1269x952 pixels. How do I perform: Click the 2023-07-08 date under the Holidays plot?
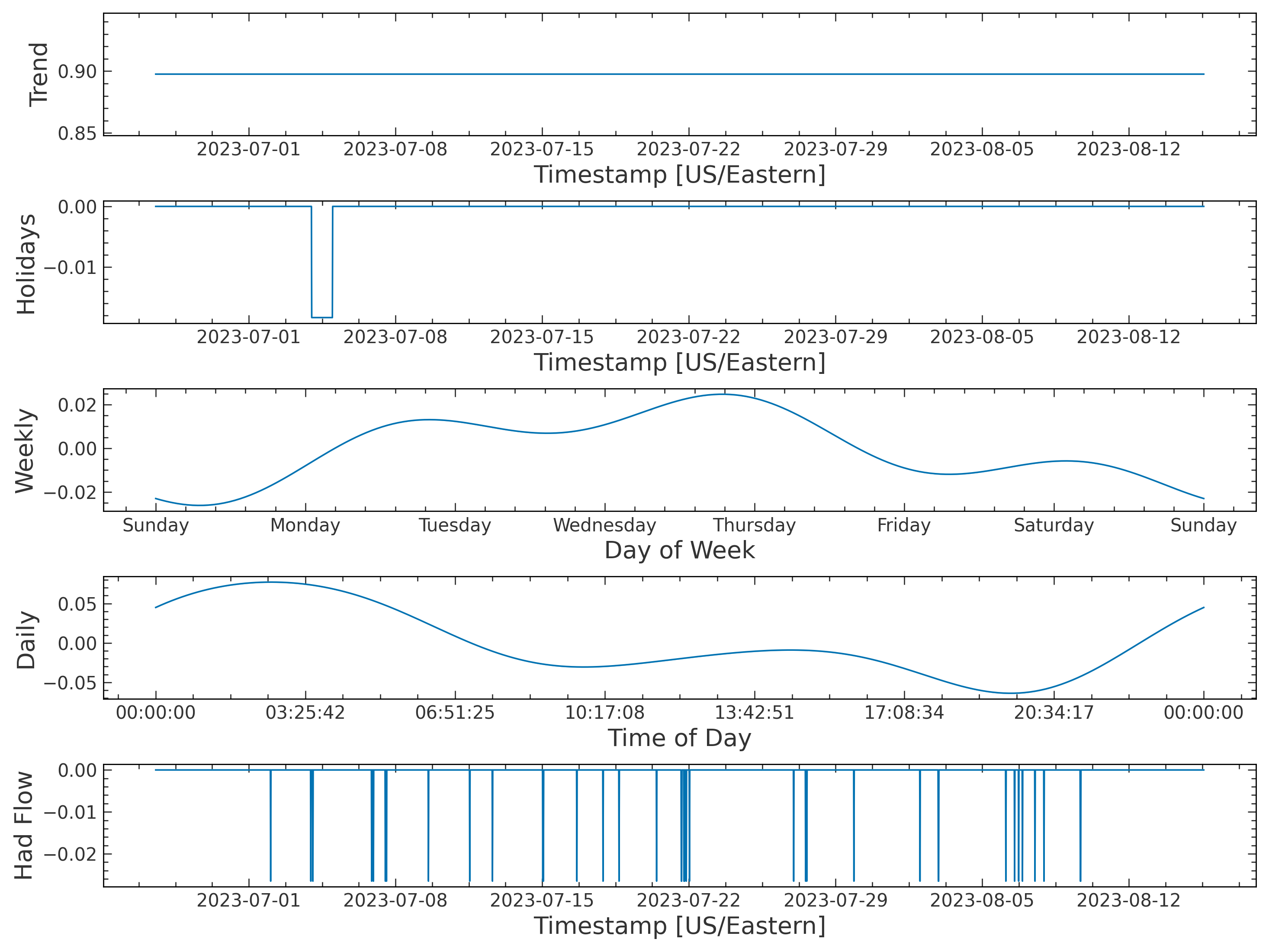point(395,337)
